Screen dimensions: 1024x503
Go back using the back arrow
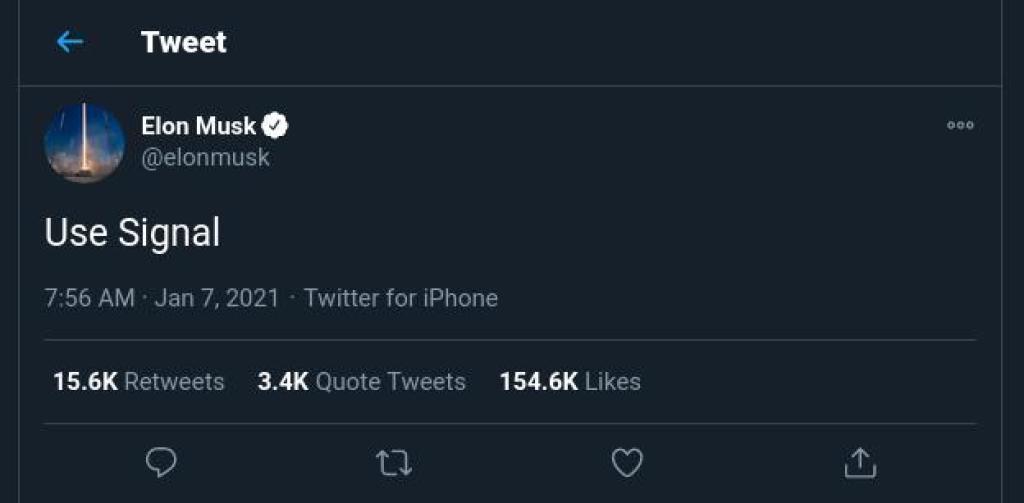click(69, 42)
